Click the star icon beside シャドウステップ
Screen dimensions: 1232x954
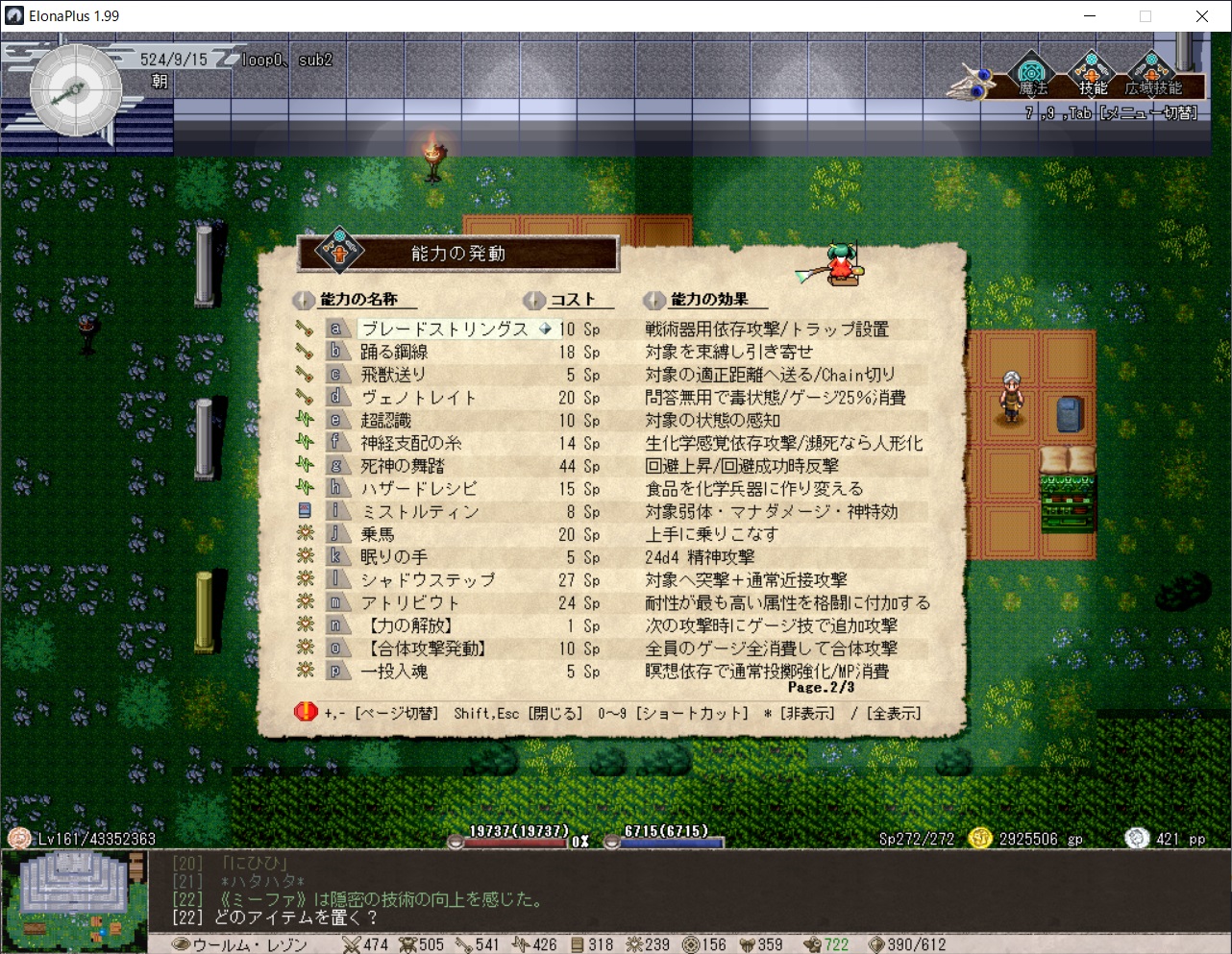pos(305,579)
